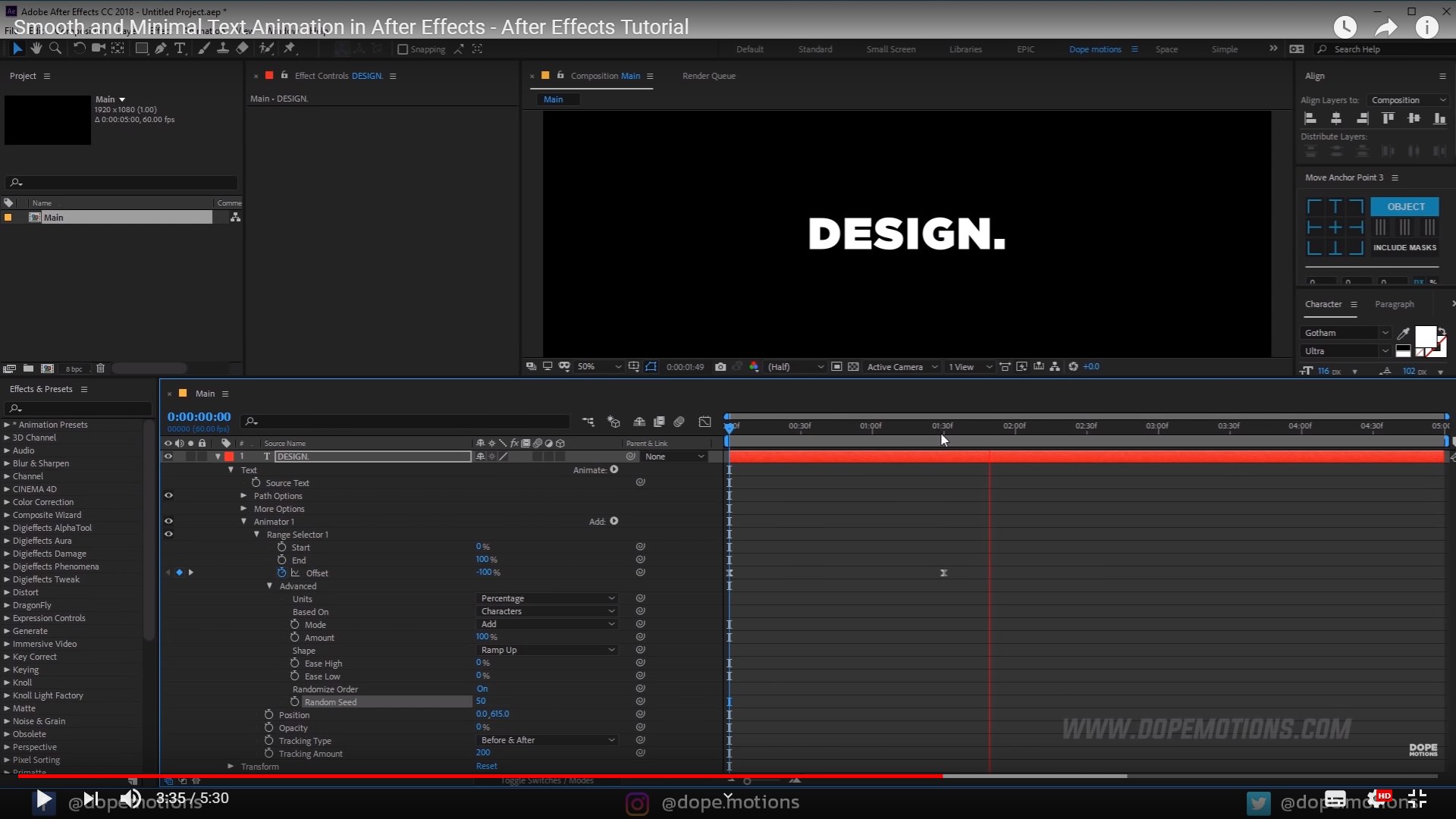Viewport: 1456px width, 819px height.
Task: Open Tracking Type Before & After dropdown
Action: [x=547, y=740]
